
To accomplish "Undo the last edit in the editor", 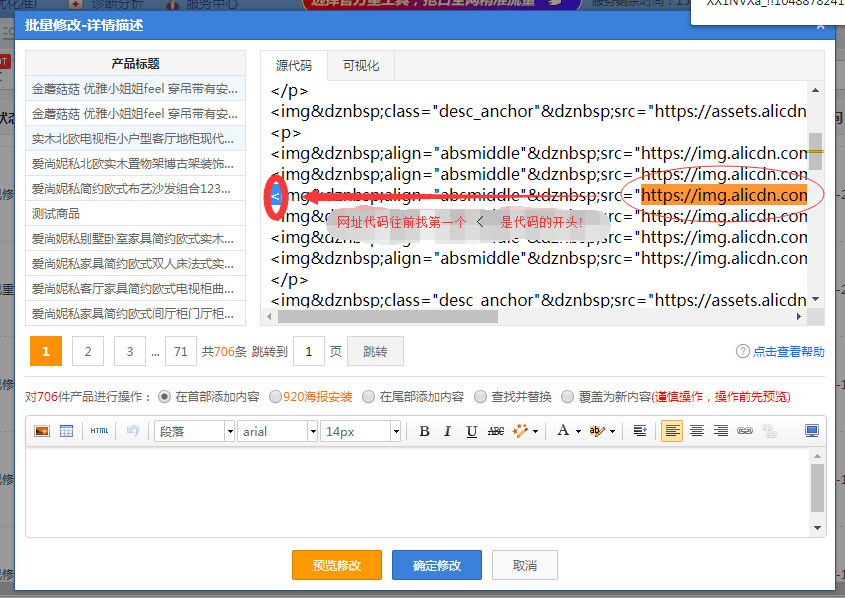I will pyautogui.click(x=133, y=431).
